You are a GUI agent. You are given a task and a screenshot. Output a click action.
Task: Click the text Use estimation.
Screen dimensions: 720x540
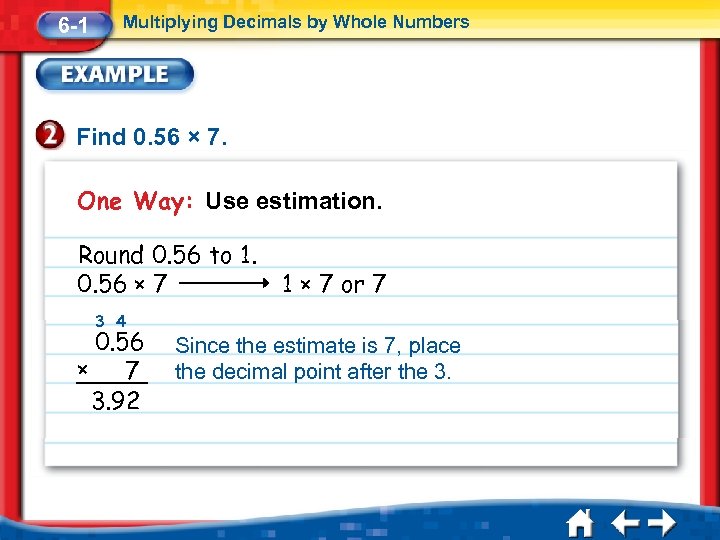[x=293, y=201]
